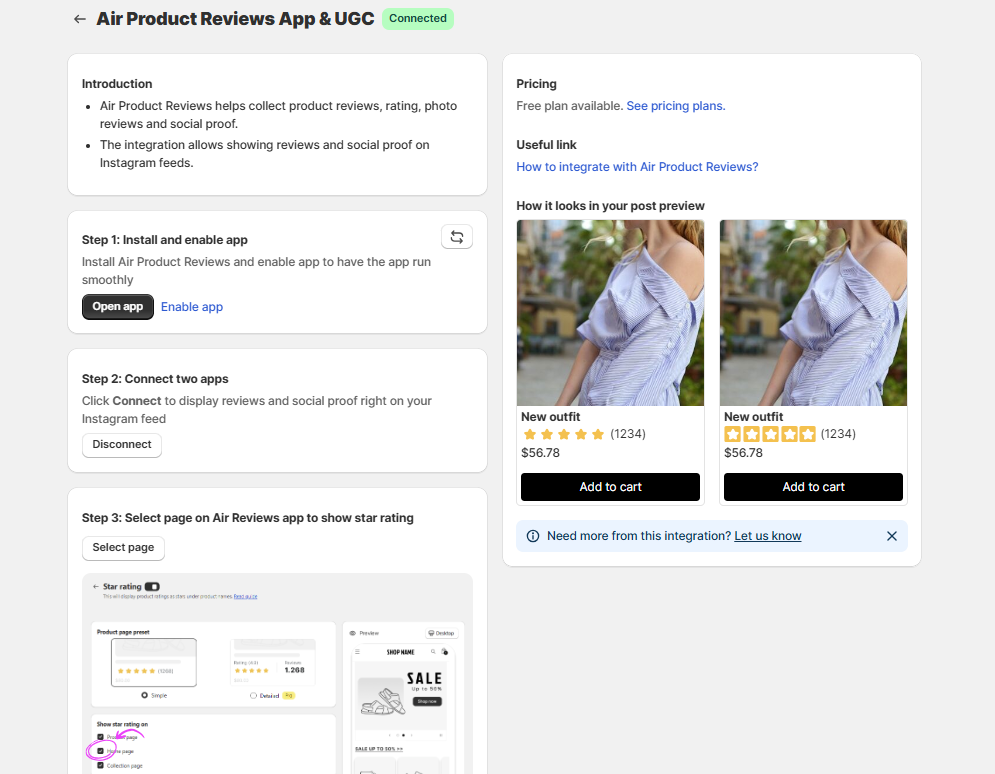Click the Enable app link
995x774 pixels.
tap(192, 307)
